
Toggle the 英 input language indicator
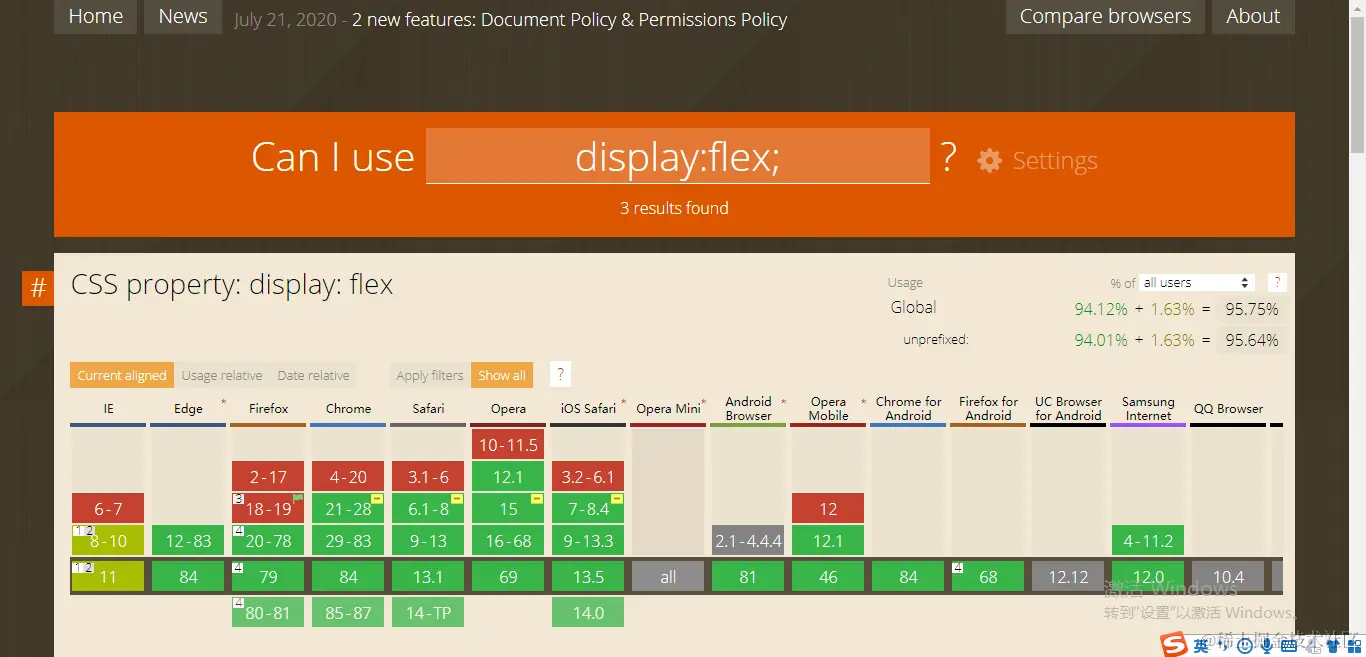pyautogui.click(x=1201, y=646)
